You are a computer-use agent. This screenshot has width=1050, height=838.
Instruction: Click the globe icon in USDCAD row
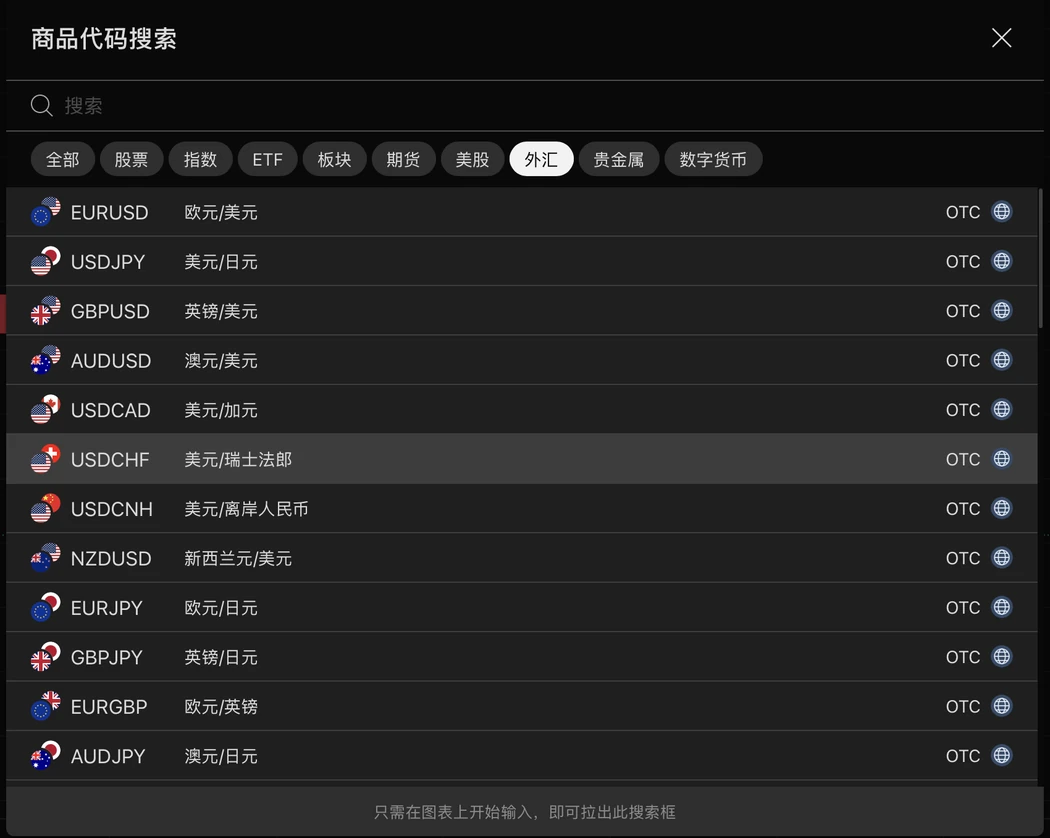1002,409
